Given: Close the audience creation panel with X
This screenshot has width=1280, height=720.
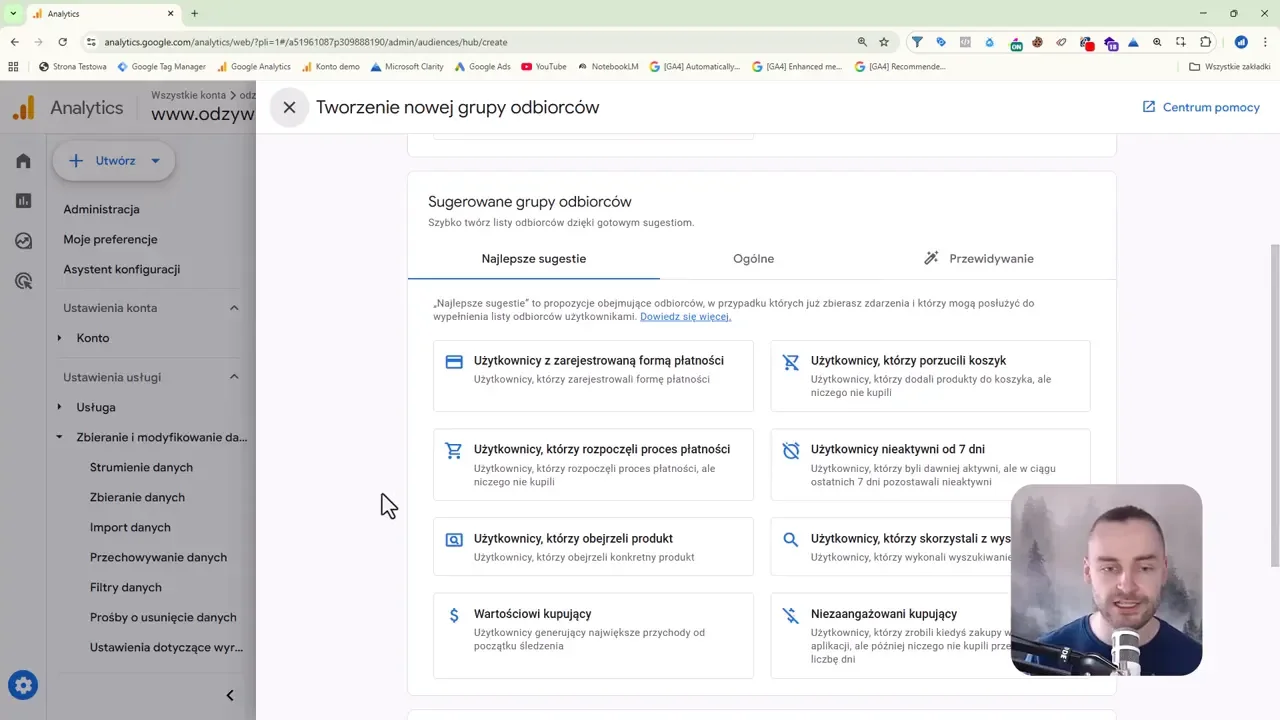Looking at the screenshot, I should point(289,107).
